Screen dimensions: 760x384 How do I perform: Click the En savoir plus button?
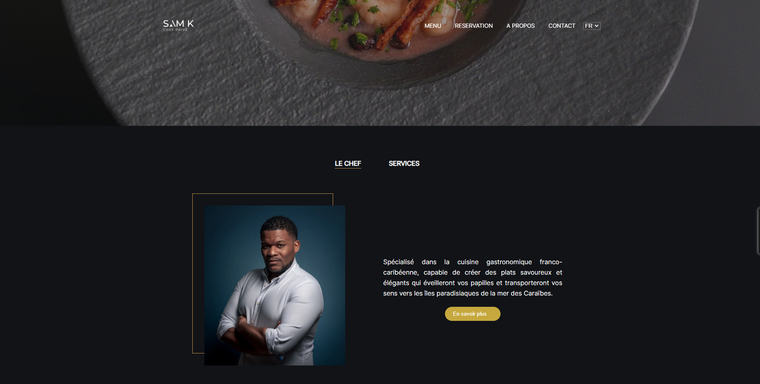(x=473, y=314)
